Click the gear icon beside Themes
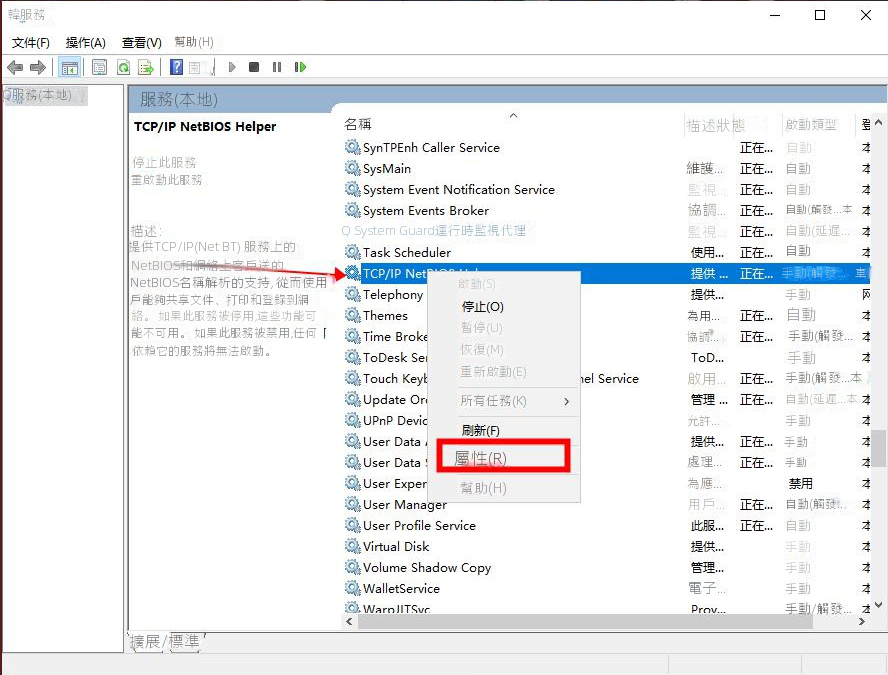888x675 pixels. 352,315
